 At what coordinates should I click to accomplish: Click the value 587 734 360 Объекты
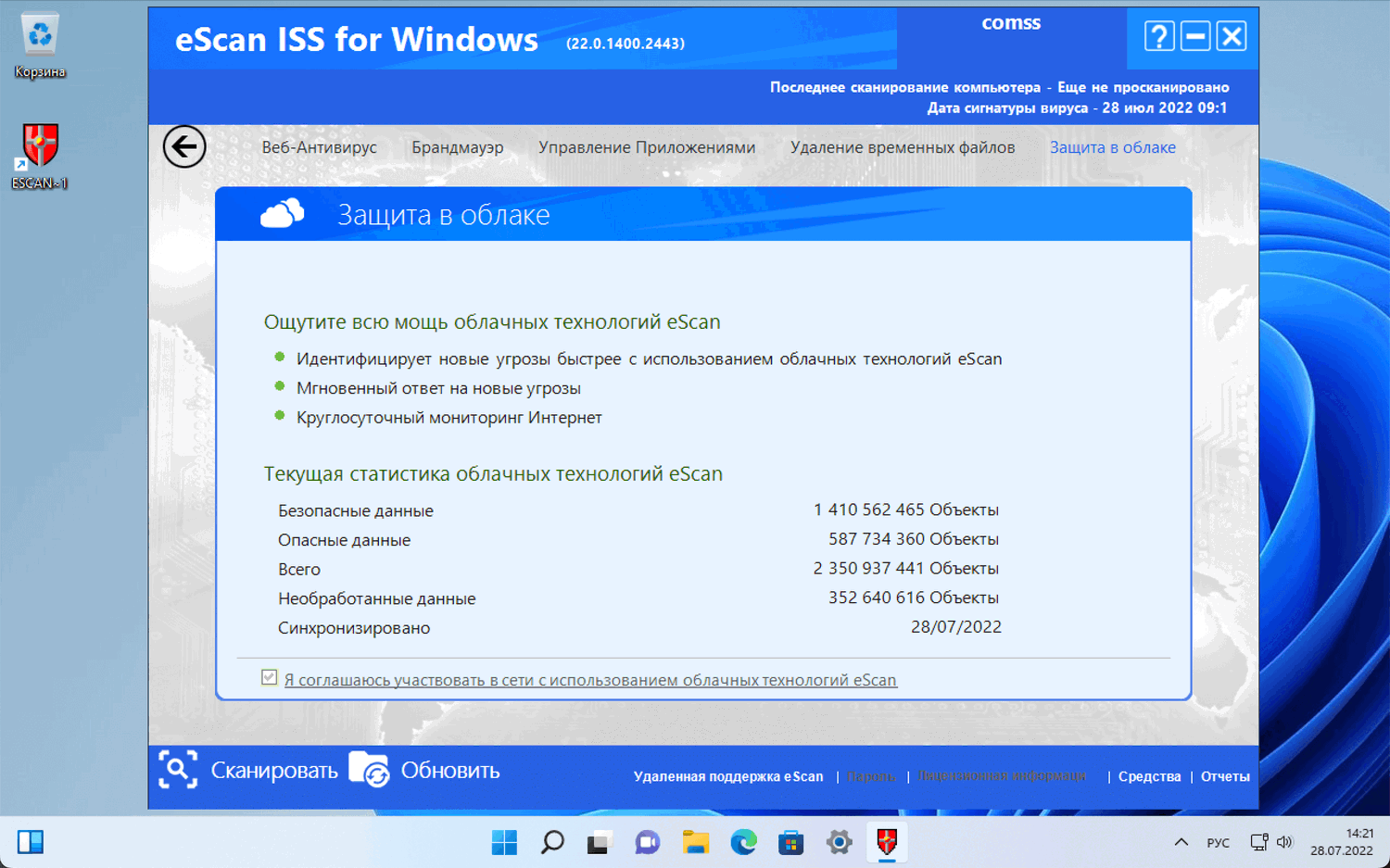click(x=914, y=539)
